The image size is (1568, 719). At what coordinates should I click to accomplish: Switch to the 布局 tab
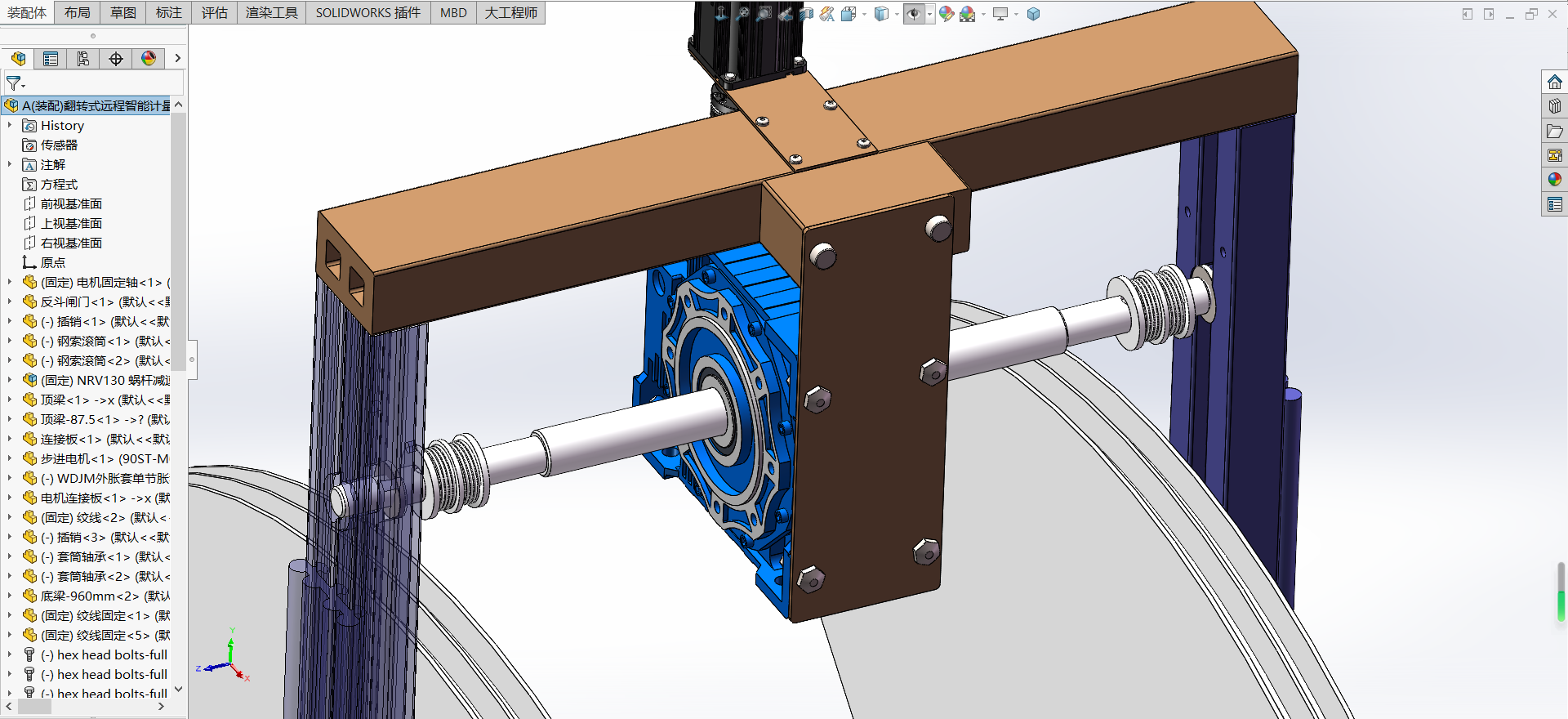tap(78, 12)
